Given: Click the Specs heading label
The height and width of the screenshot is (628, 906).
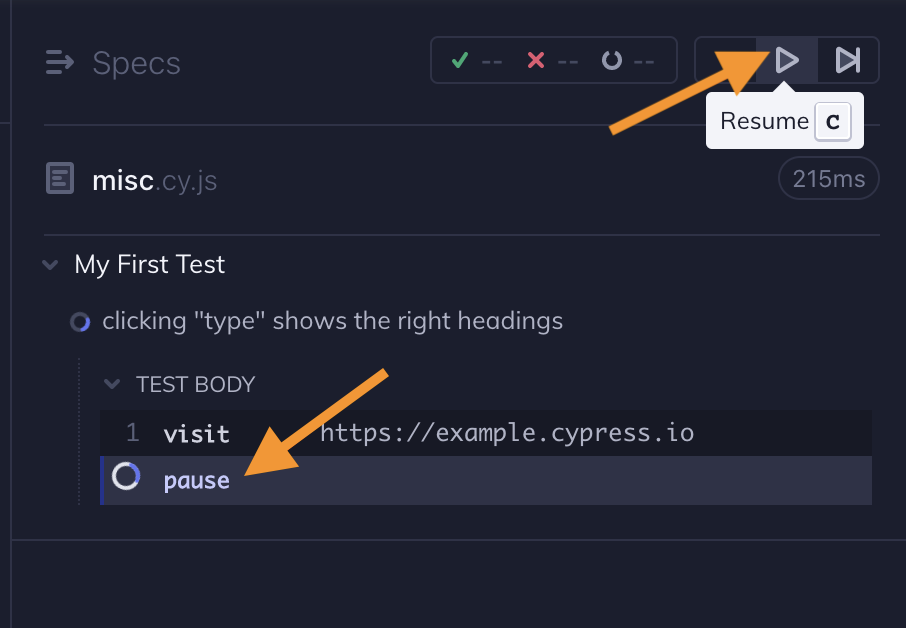Looking at the screenshot, I should [136, 62].
